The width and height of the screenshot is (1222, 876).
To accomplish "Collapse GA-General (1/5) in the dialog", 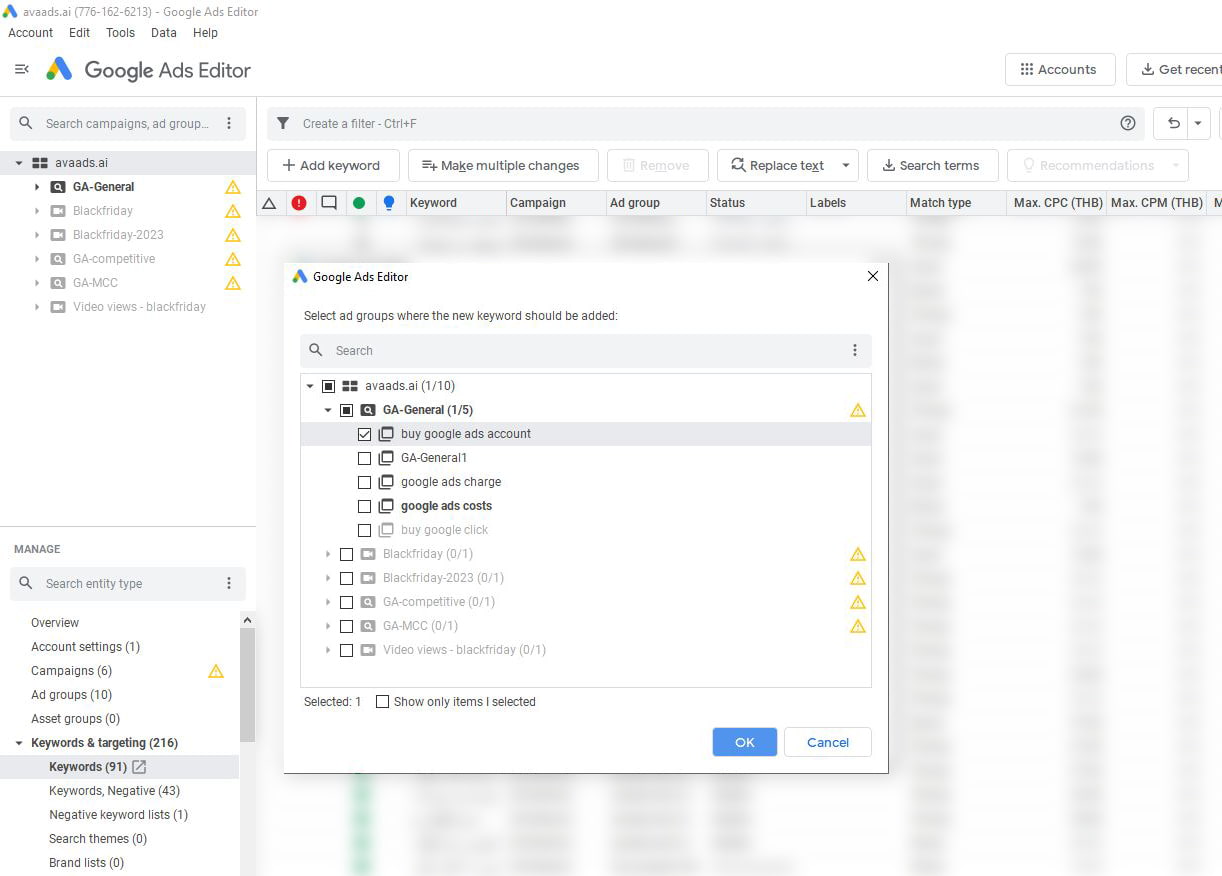I will click(328, 410).
